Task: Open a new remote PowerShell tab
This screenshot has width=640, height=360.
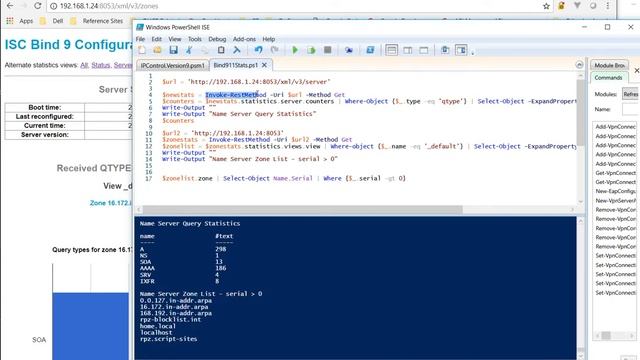Action: tap(349, 50)
